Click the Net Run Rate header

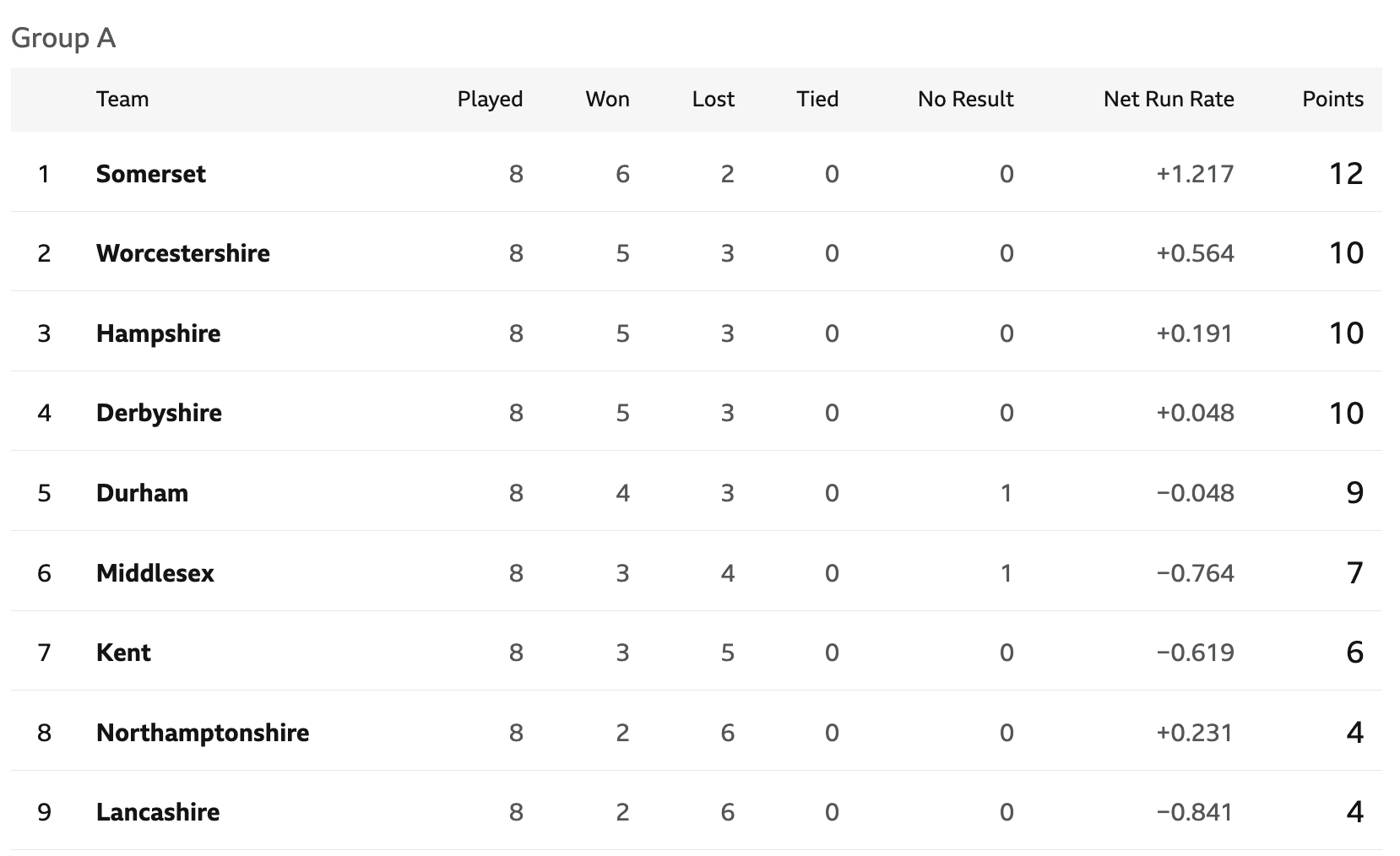1169,99
